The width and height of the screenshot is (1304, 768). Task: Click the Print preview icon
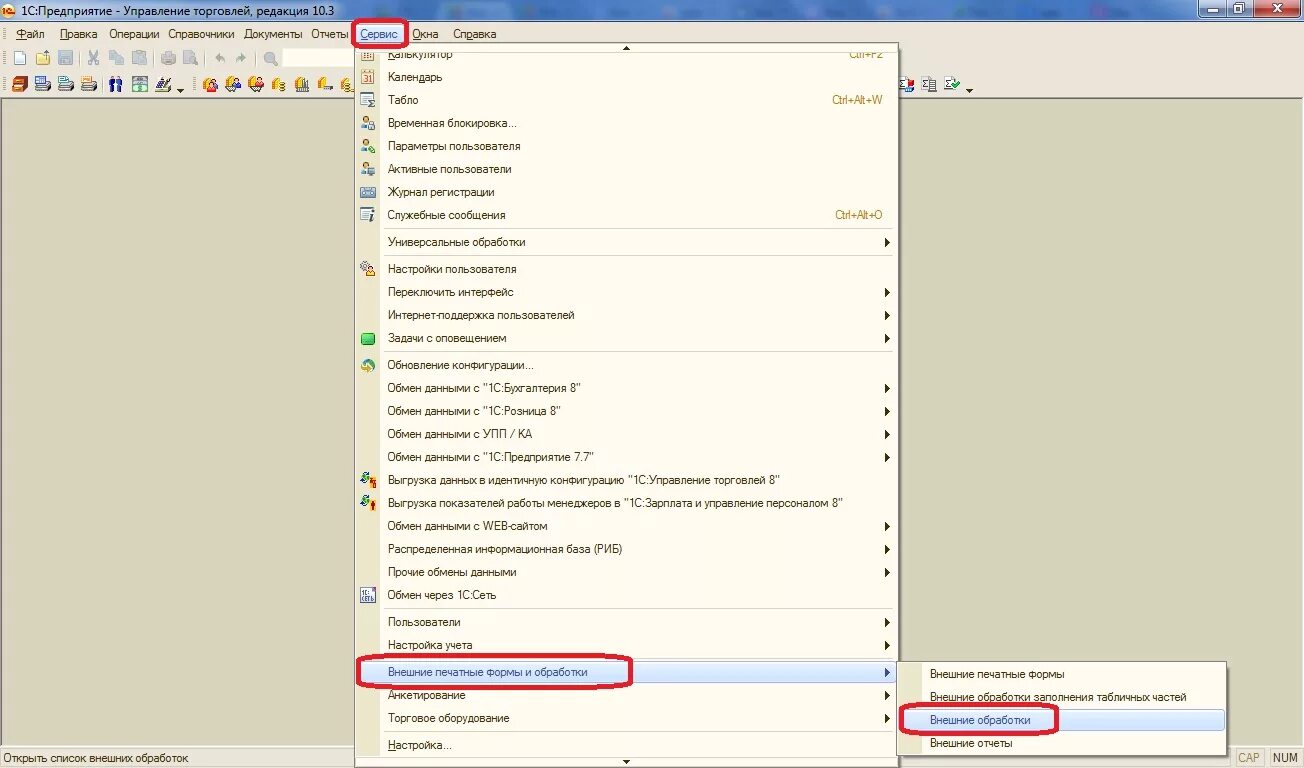[x=189, y=58]
